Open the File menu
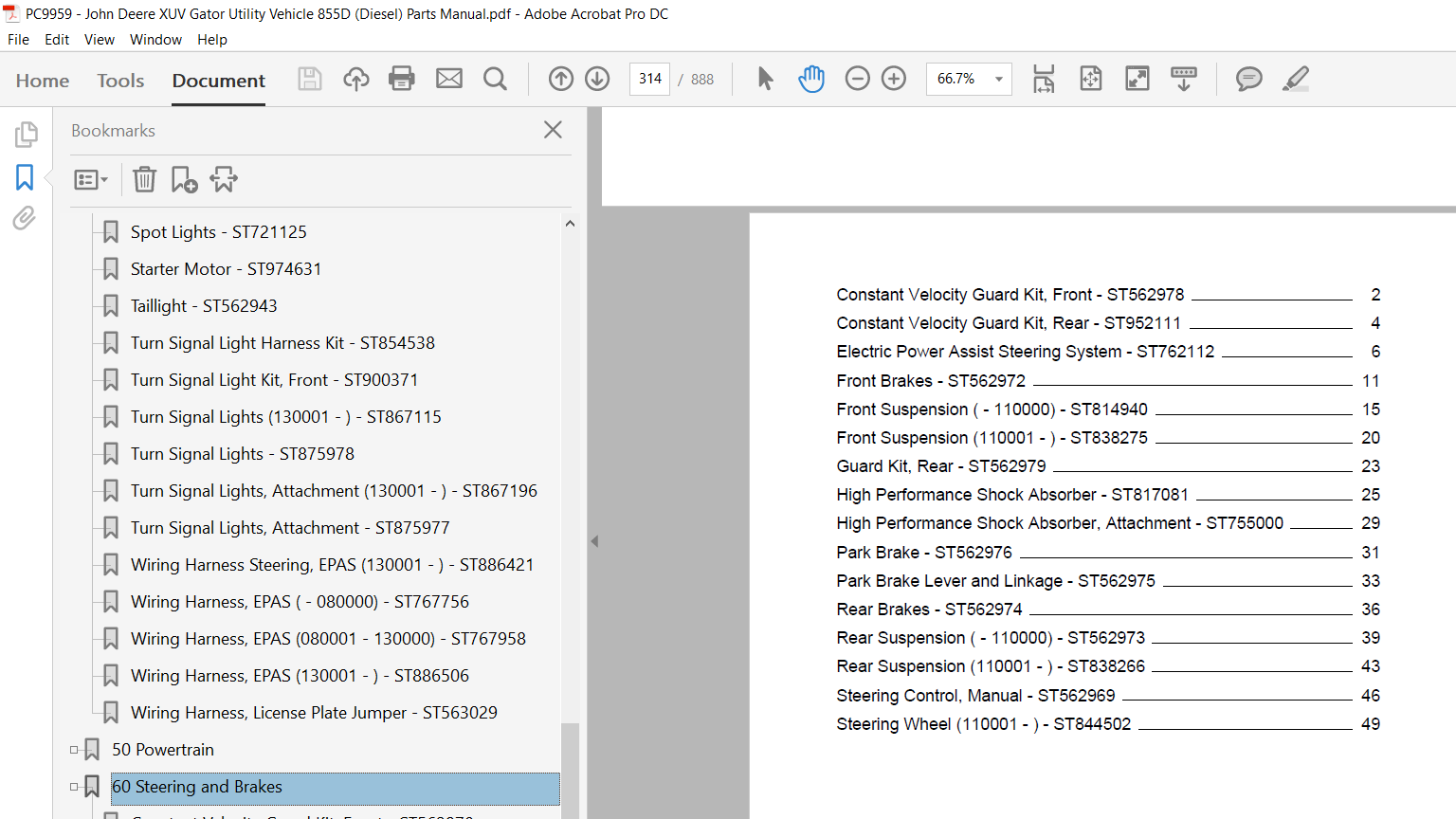This screenshot has height=819, width=1456. point(18,40)
